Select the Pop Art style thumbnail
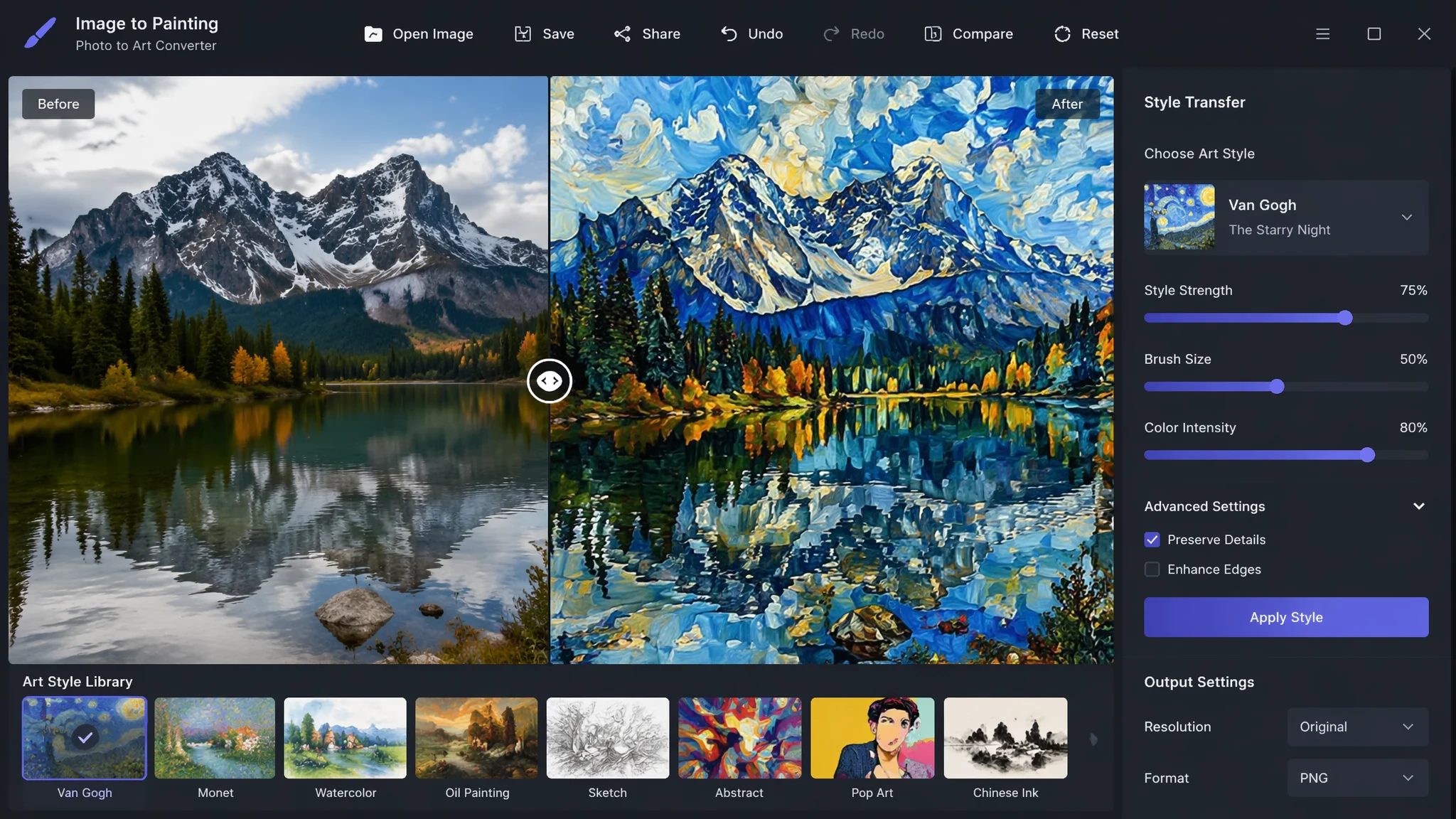Image resolution: width=1456 pixels, height=819 pixels. (872, 738)
